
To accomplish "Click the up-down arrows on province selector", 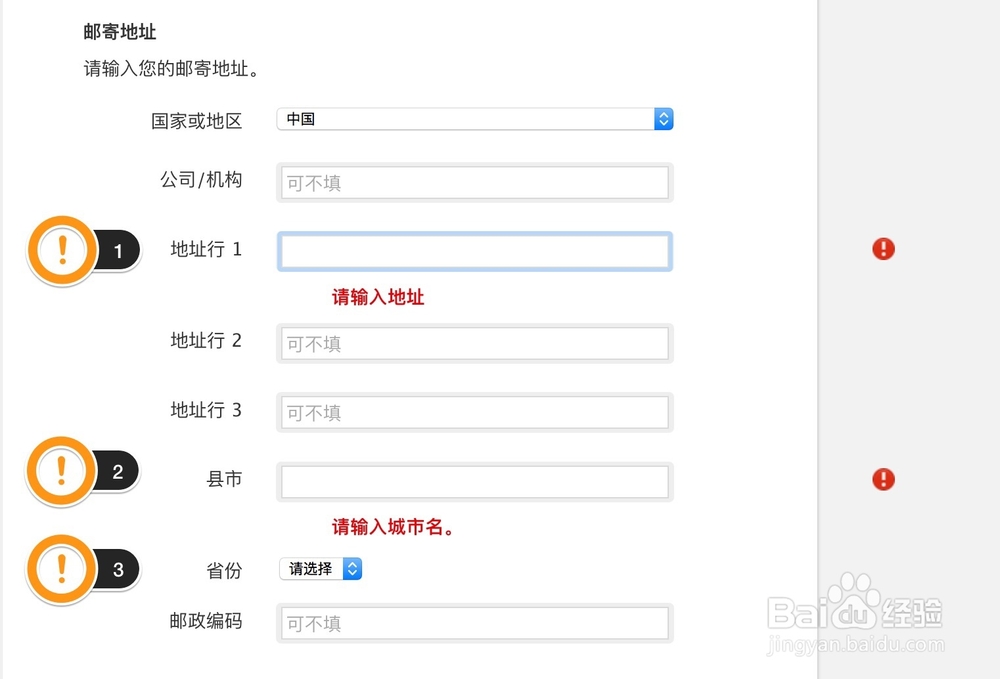I will (352, 568).
